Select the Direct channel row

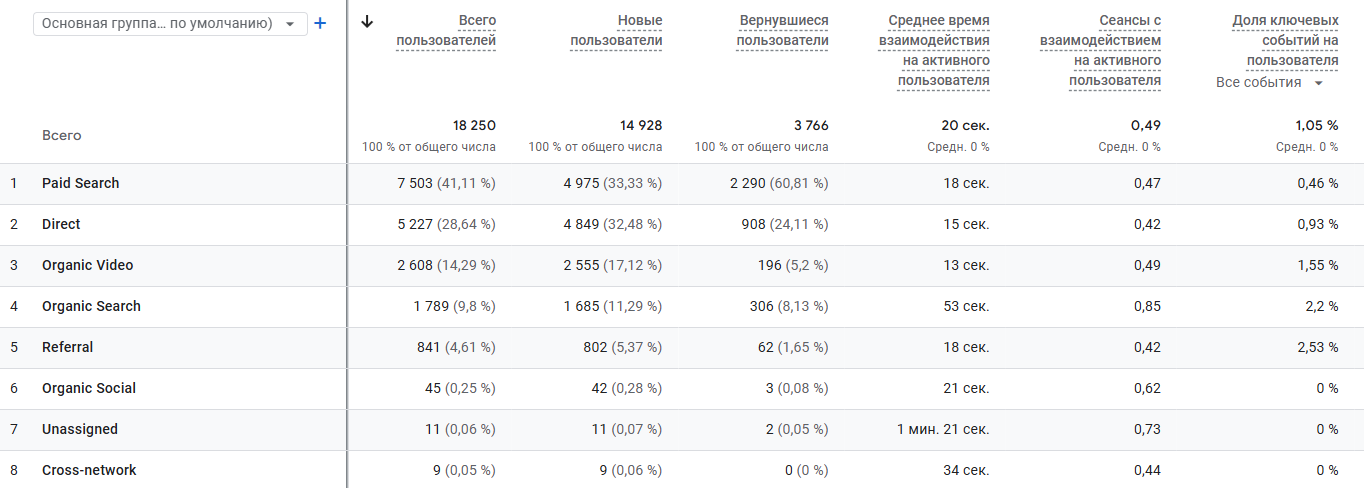point(61,224)
